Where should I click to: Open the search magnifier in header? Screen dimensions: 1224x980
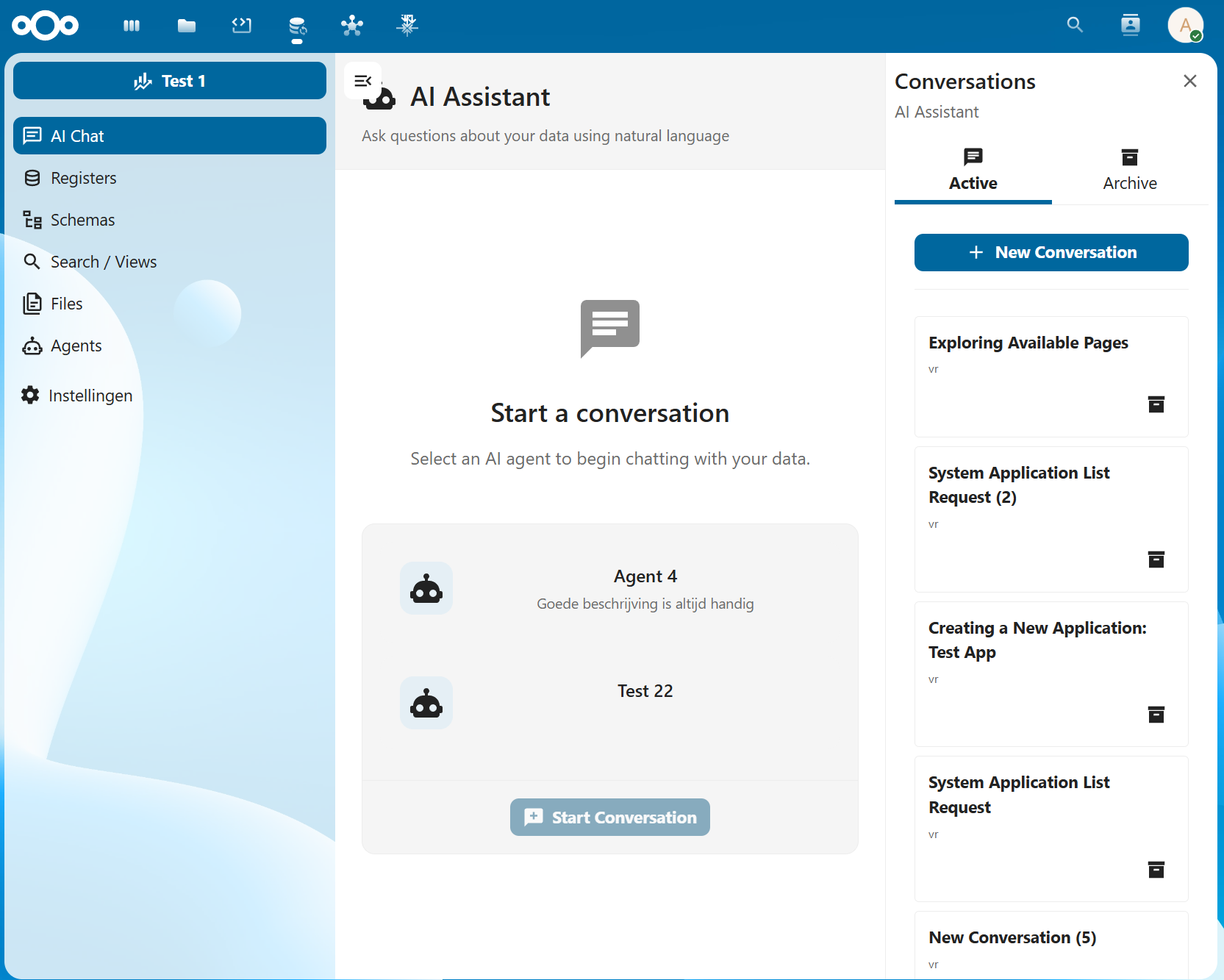click(1075, 25)
